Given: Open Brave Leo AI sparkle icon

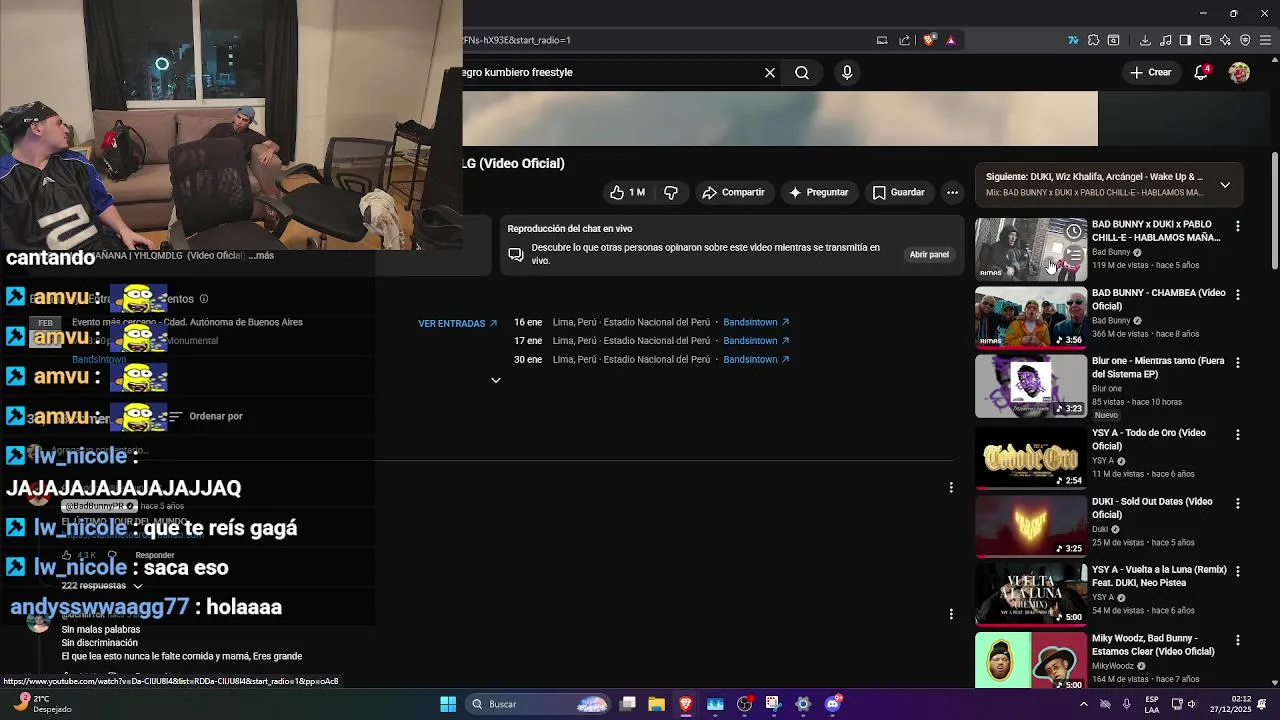Looking at the screenshot, I should [1225, 40].
